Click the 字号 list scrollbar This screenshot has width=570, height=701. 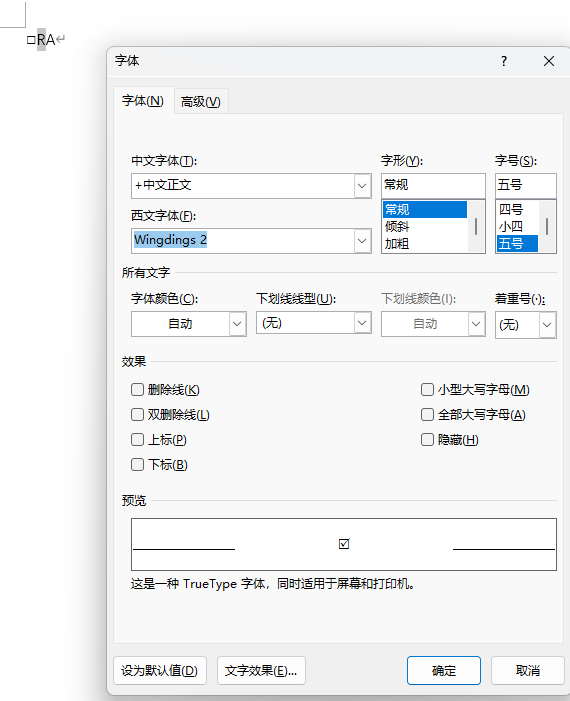(x=547, y=226)
